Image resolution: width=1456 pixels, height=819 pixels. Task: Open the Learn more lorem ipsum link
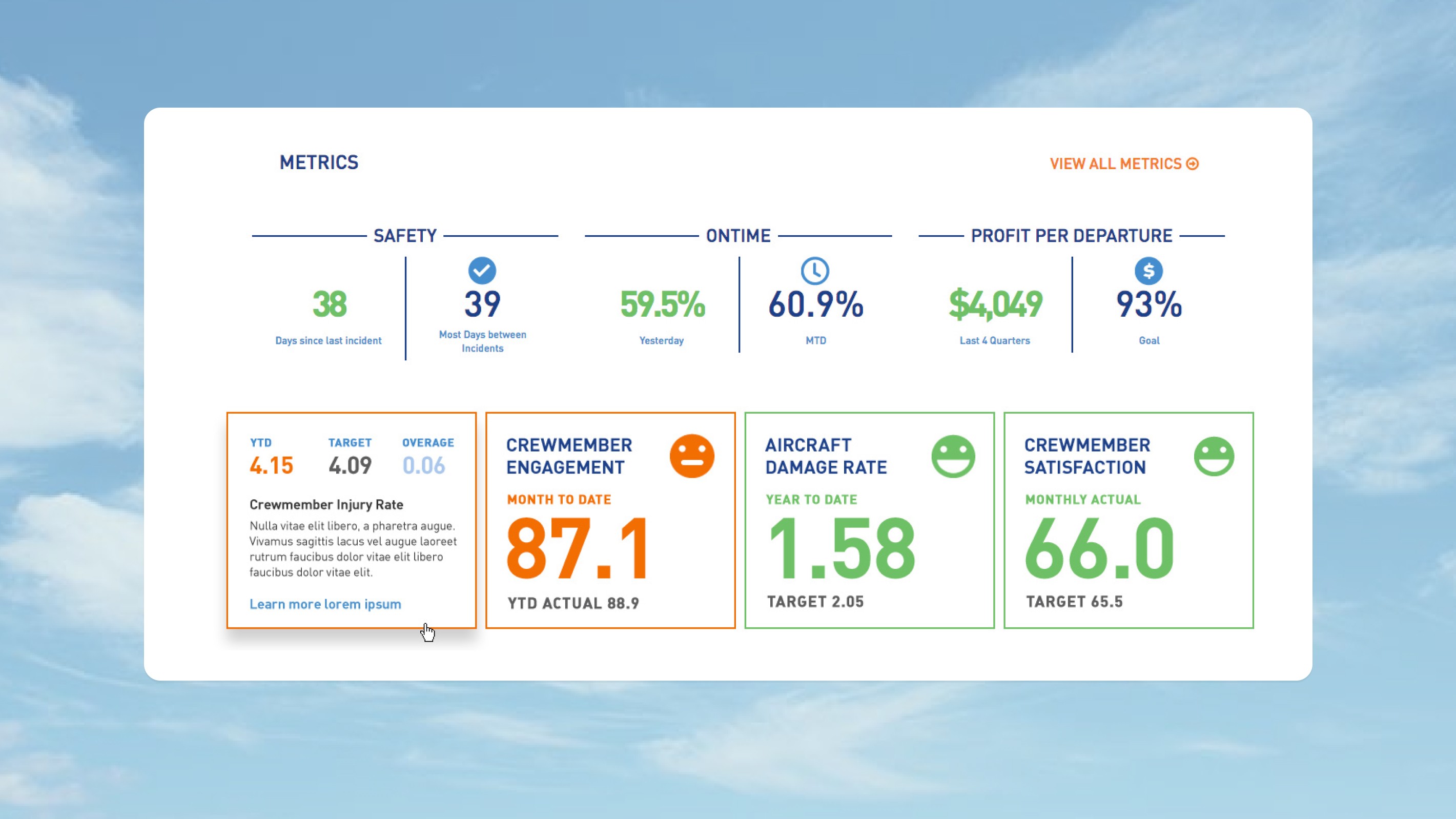(x=325, y=604)
